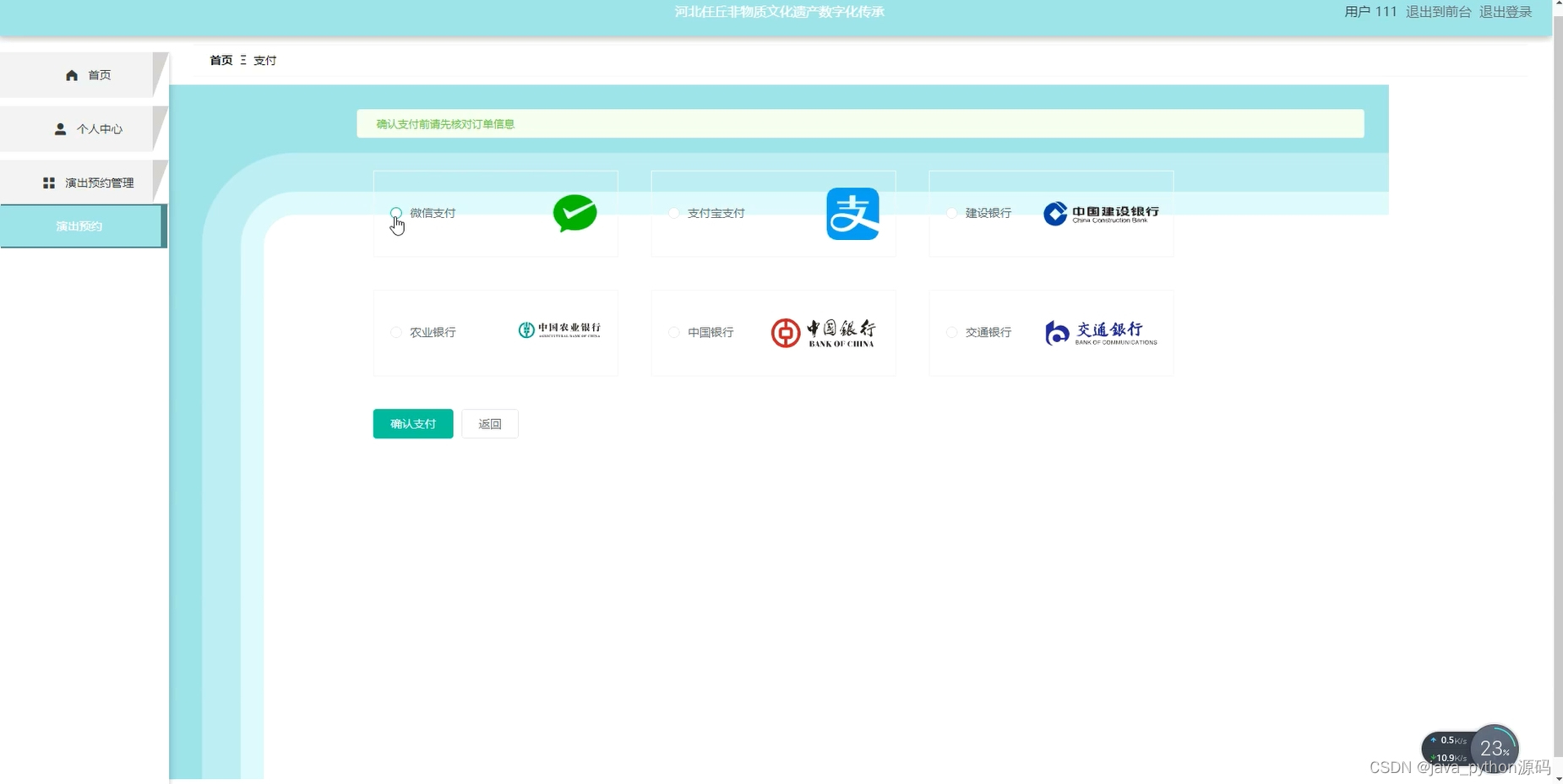This screenshot has height=784, width=1563.
Task: Click the grid icon beside 演出预约管理
Action: click(x=49, y=182)
